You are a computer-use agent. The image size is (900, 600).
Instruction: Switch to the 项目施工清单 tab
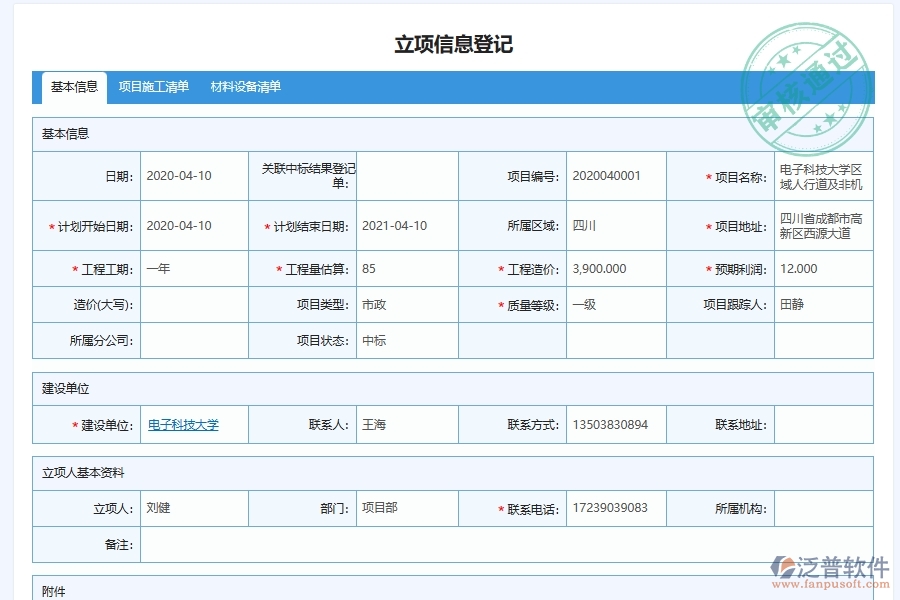[152, 87]
